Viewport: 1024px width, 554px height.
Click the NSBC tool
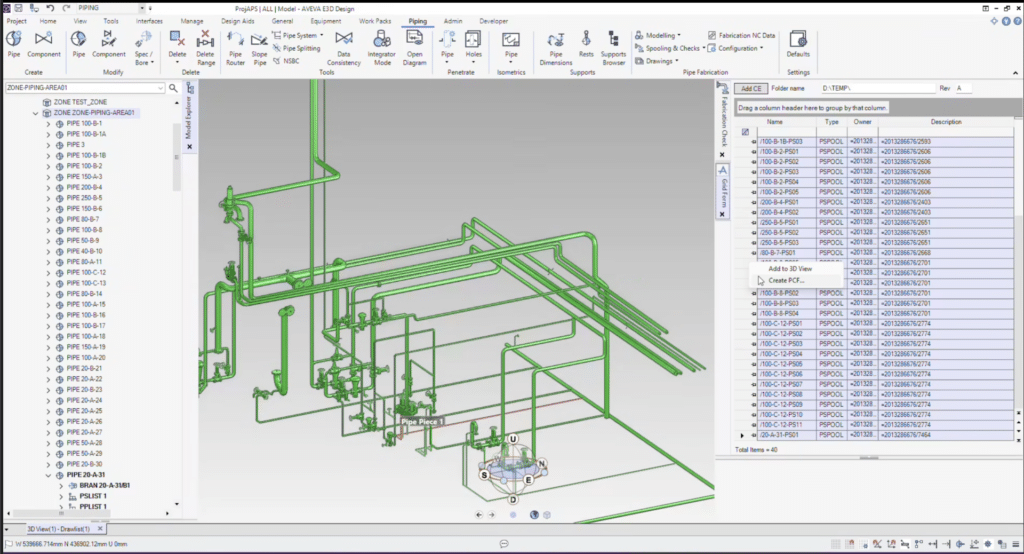[286, 61]
